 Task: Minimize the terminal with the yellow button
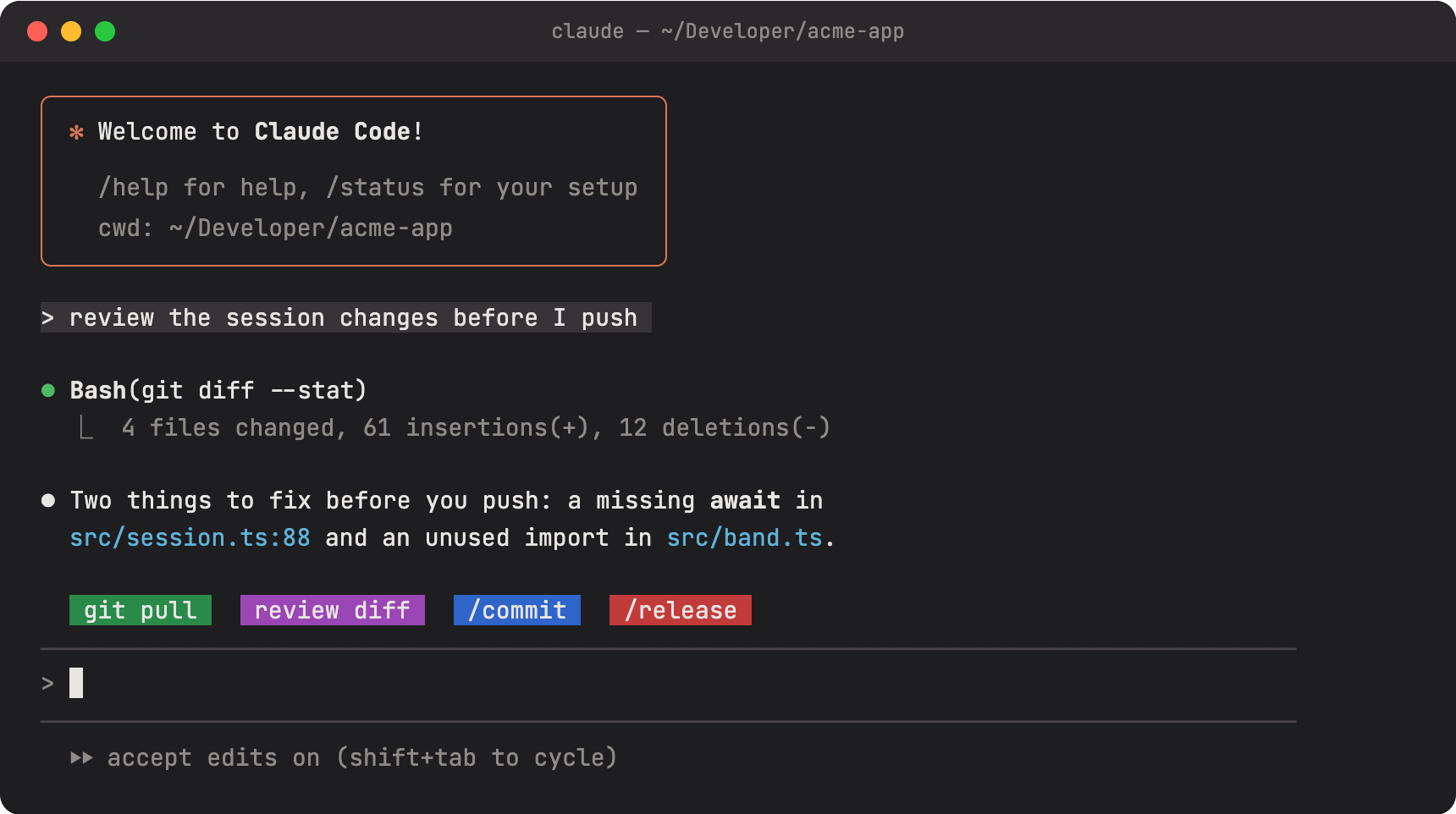(71, 31)
